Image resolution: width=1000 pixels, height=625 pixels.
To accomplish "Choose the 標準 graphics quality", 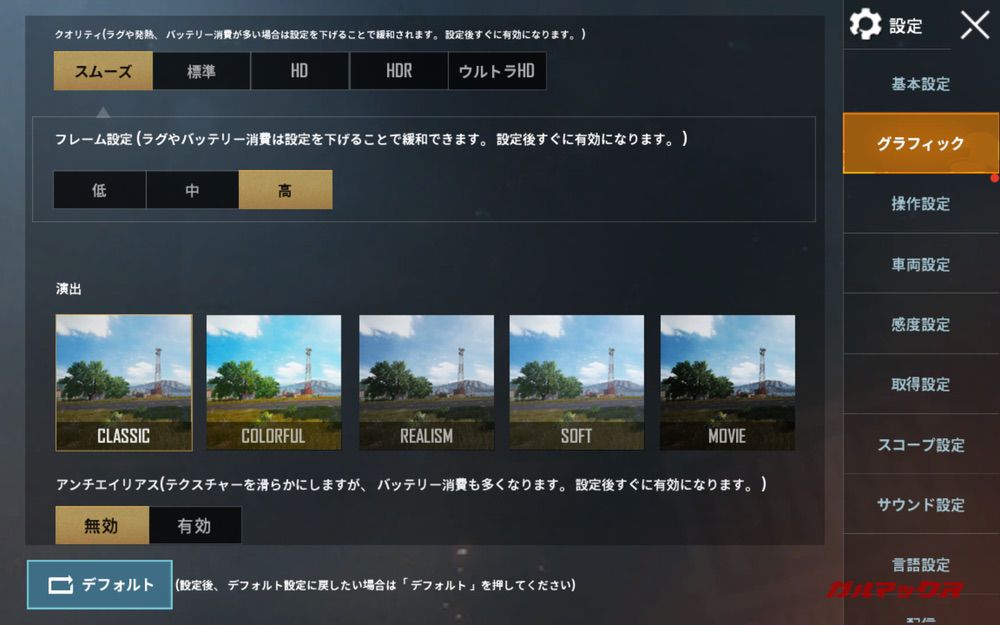I will click(202, 71).
